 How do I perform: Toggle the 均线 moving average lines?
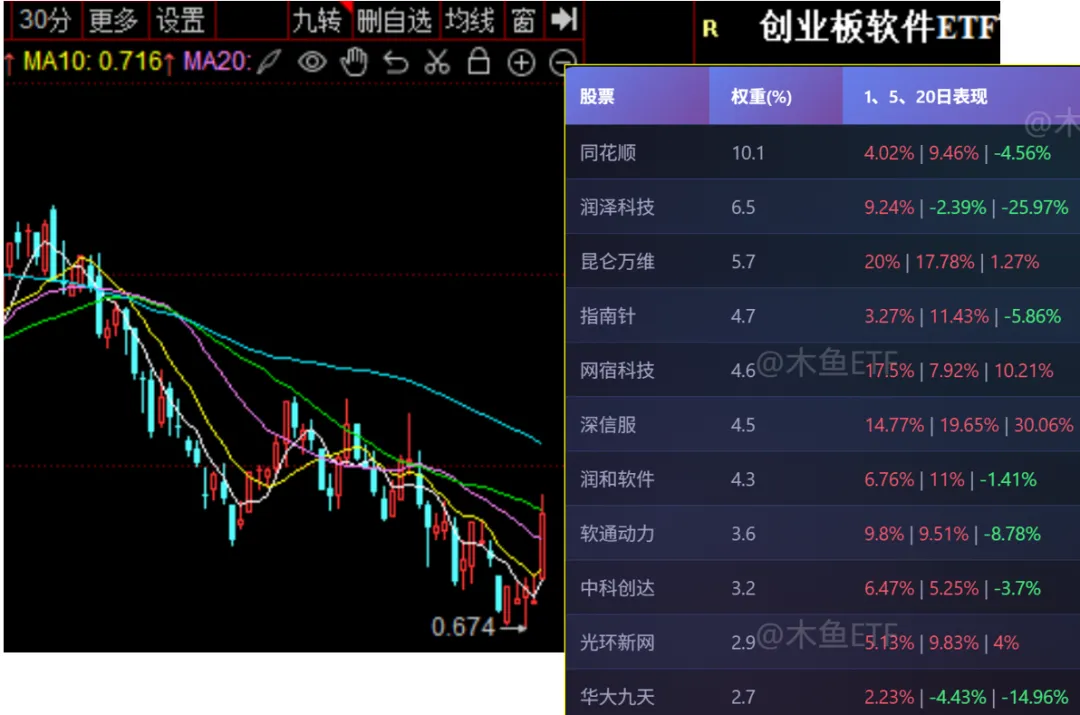click(x=469, y=21)
